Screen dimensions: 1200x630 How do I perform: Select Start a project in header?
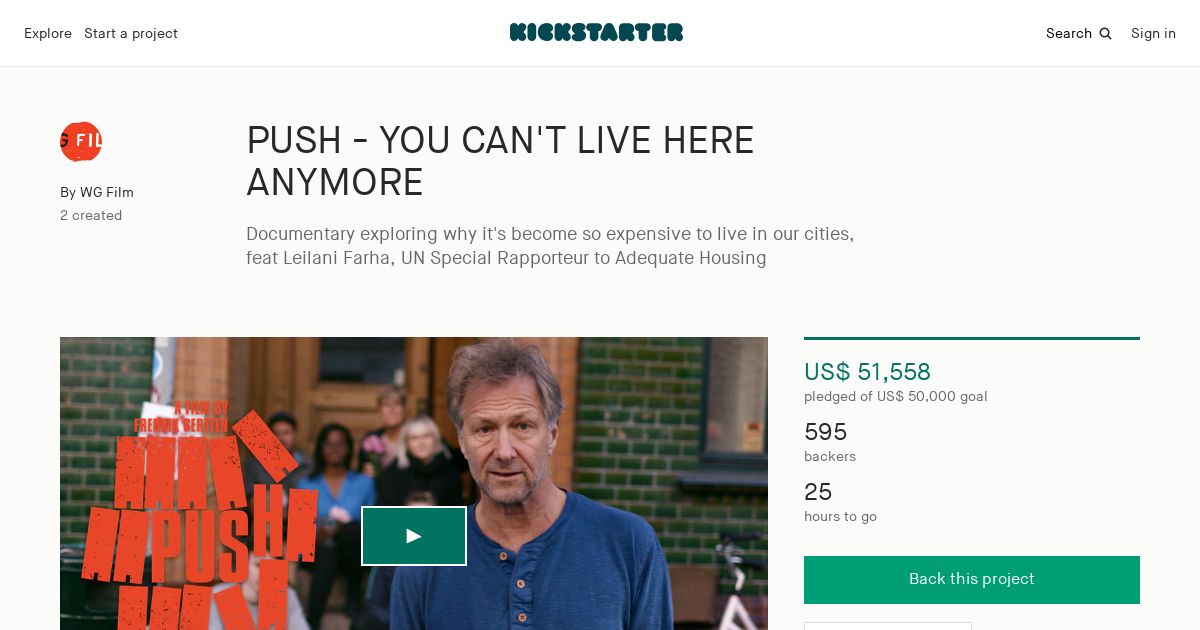point(131,34)
